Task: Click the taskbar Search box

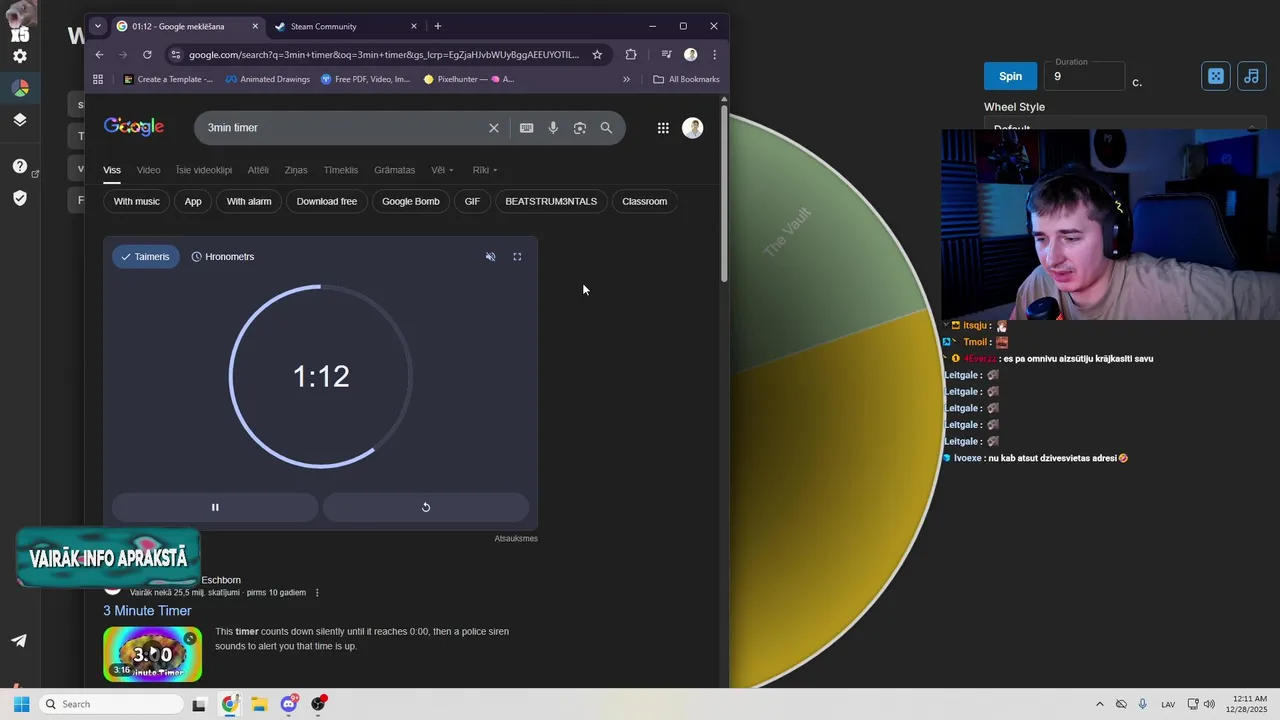Action: (112, 704)
